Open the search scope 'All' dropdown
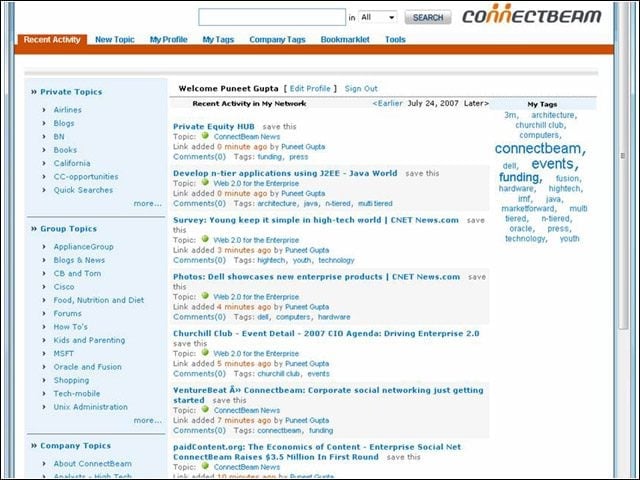This screenshot has height=480, width=640. [378, 18]
